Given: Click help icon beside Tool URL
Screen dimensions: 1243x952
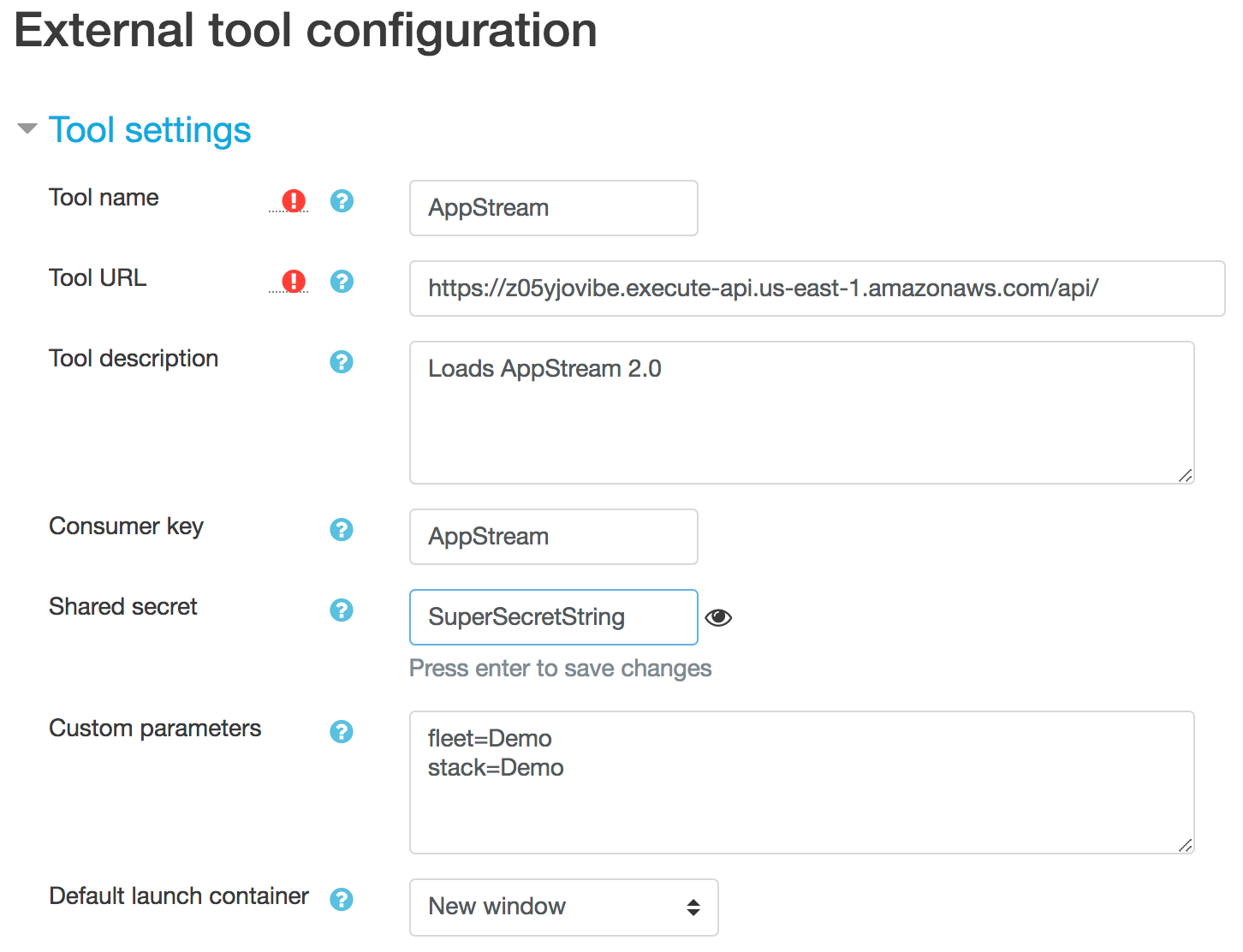Looking at the screenshot, I should coord(342,282).
